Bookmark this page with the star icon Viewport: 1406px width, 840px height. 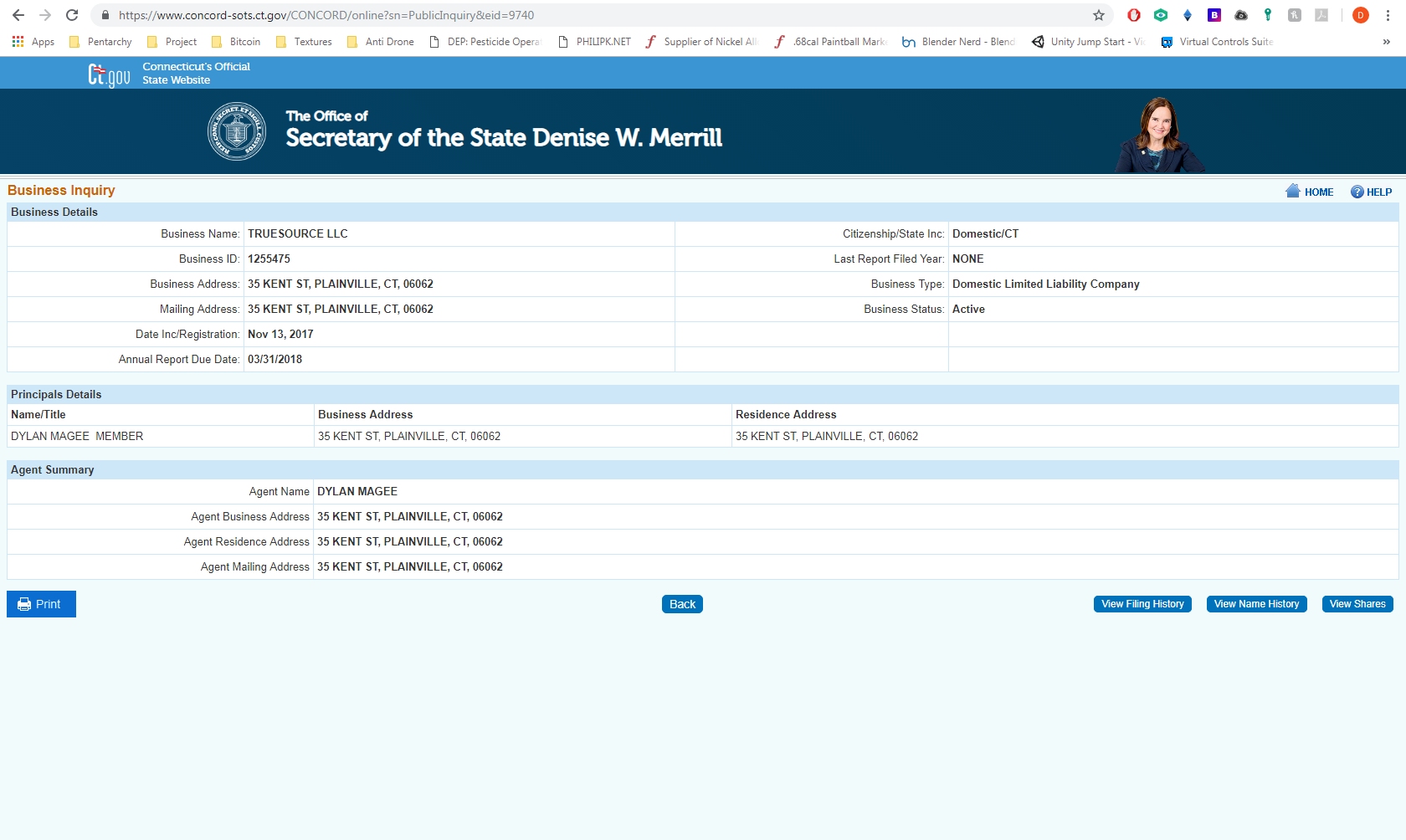pos(1099,15)
